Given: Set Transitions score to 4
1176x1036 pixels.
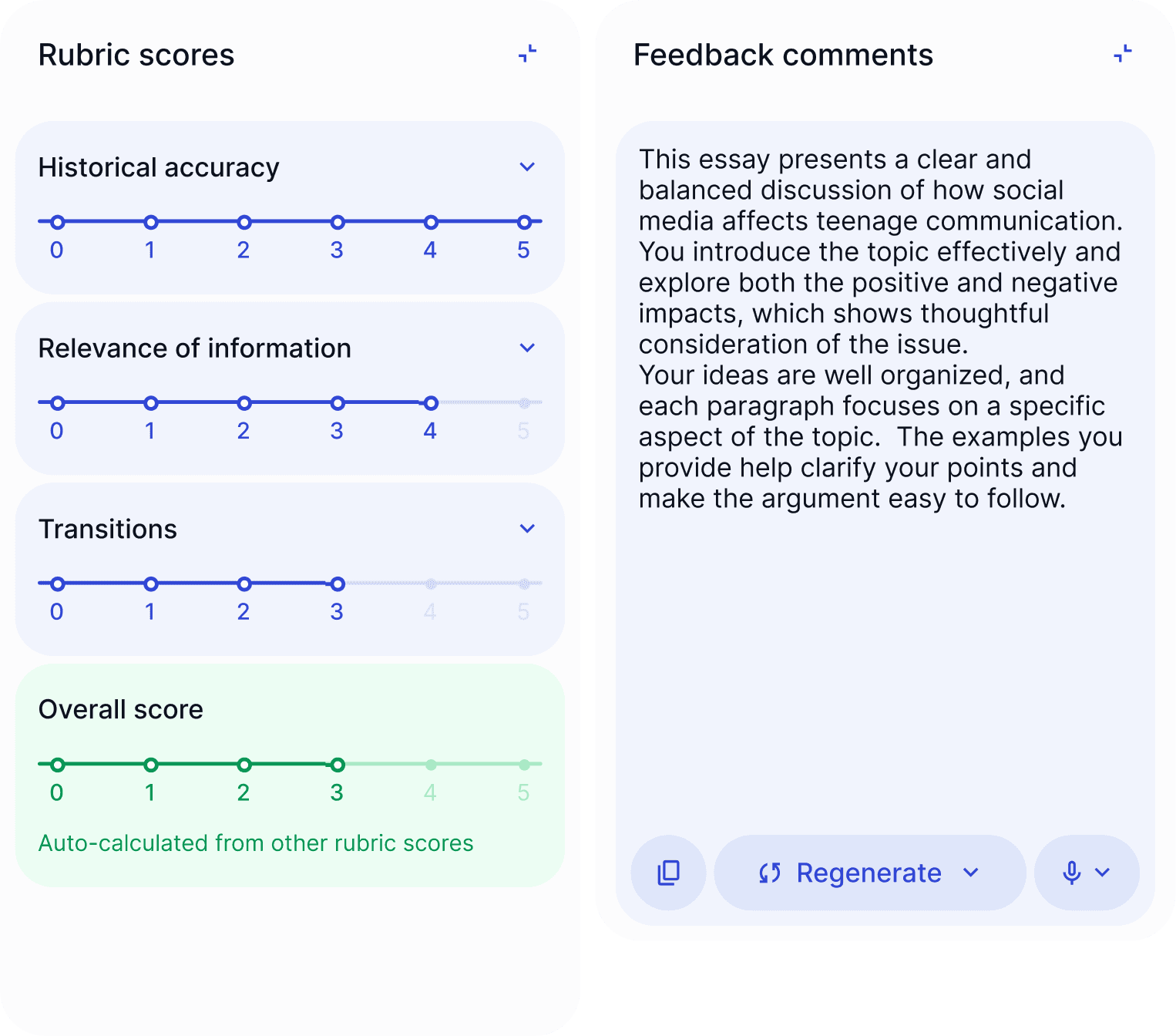Looking at the screenshot, I should 430,584.
